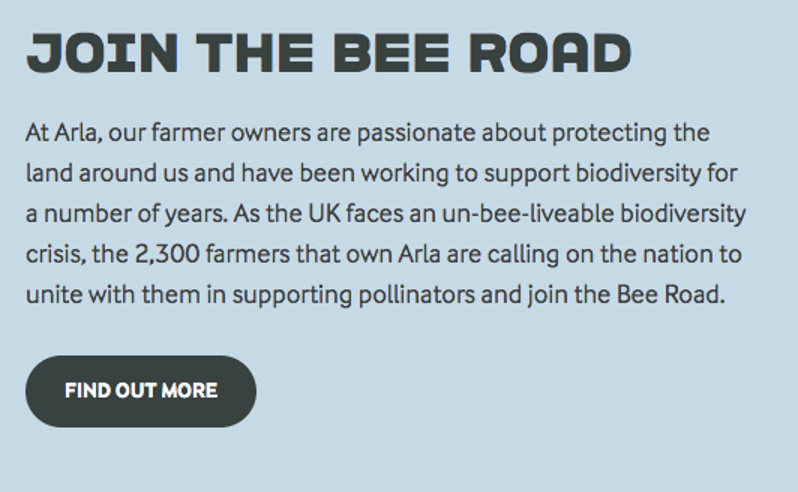
Task: Click the paragraph line starting 'At Arla'
Action: pyautogui.click(x=367, y=133)
